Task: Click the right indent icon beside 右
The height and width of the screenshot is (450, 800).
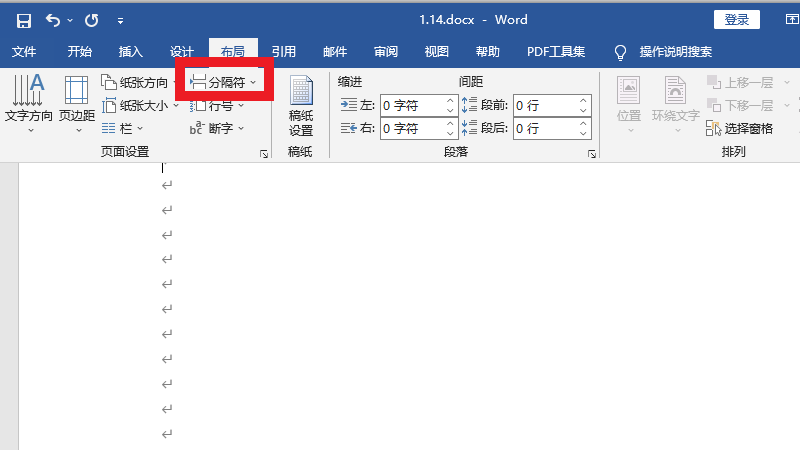Action: (x=349, y=128)
